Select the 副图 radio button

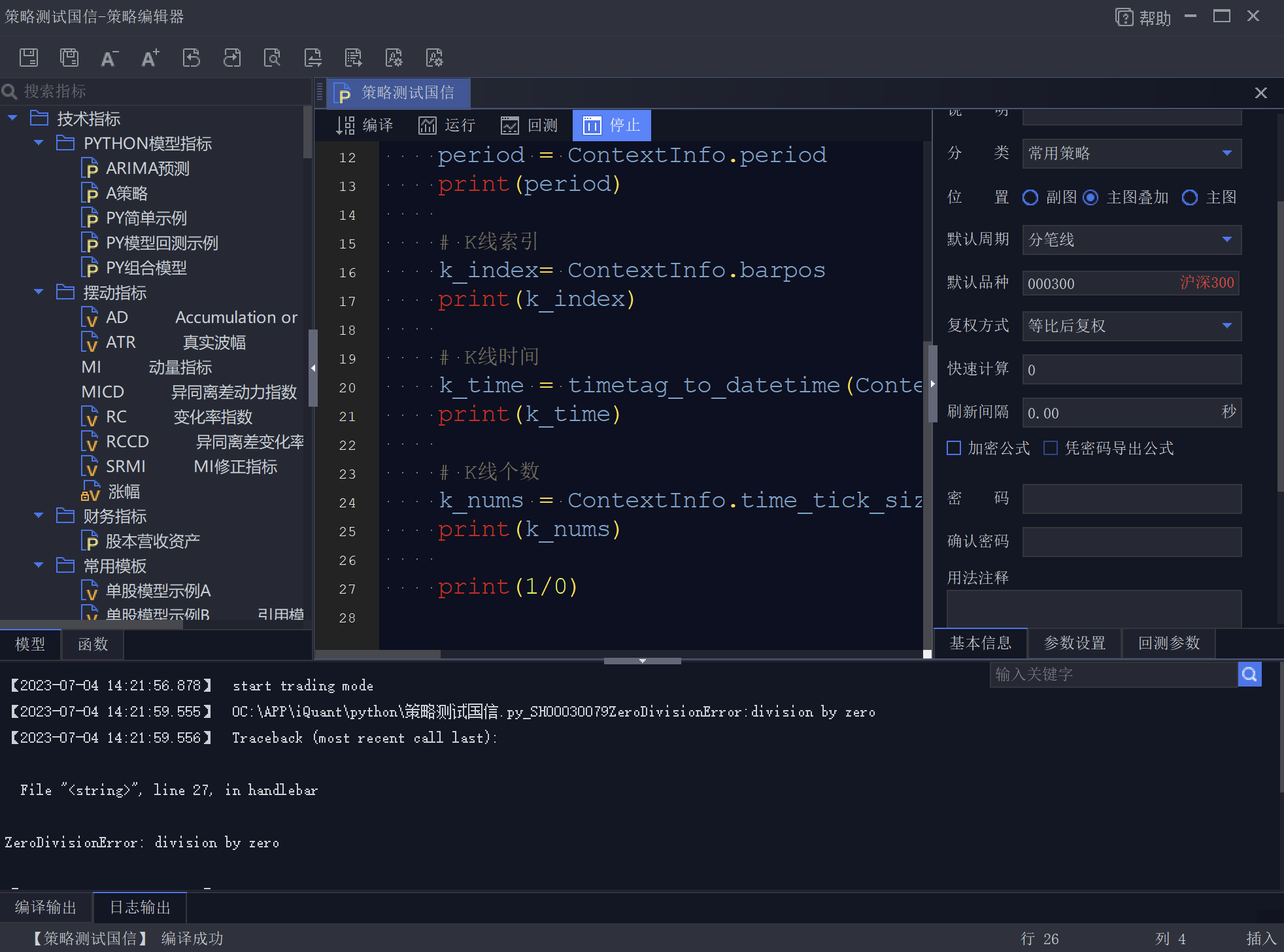click(x=1030, y=197)
